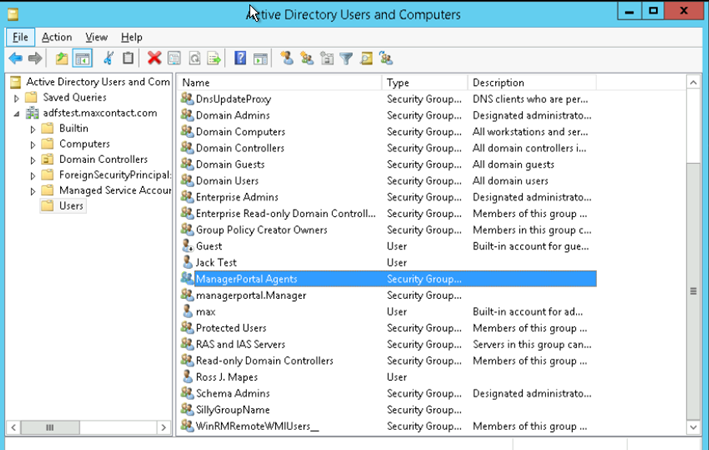
Task: Select the SillyGroupName group
Action: click(388, 410)
